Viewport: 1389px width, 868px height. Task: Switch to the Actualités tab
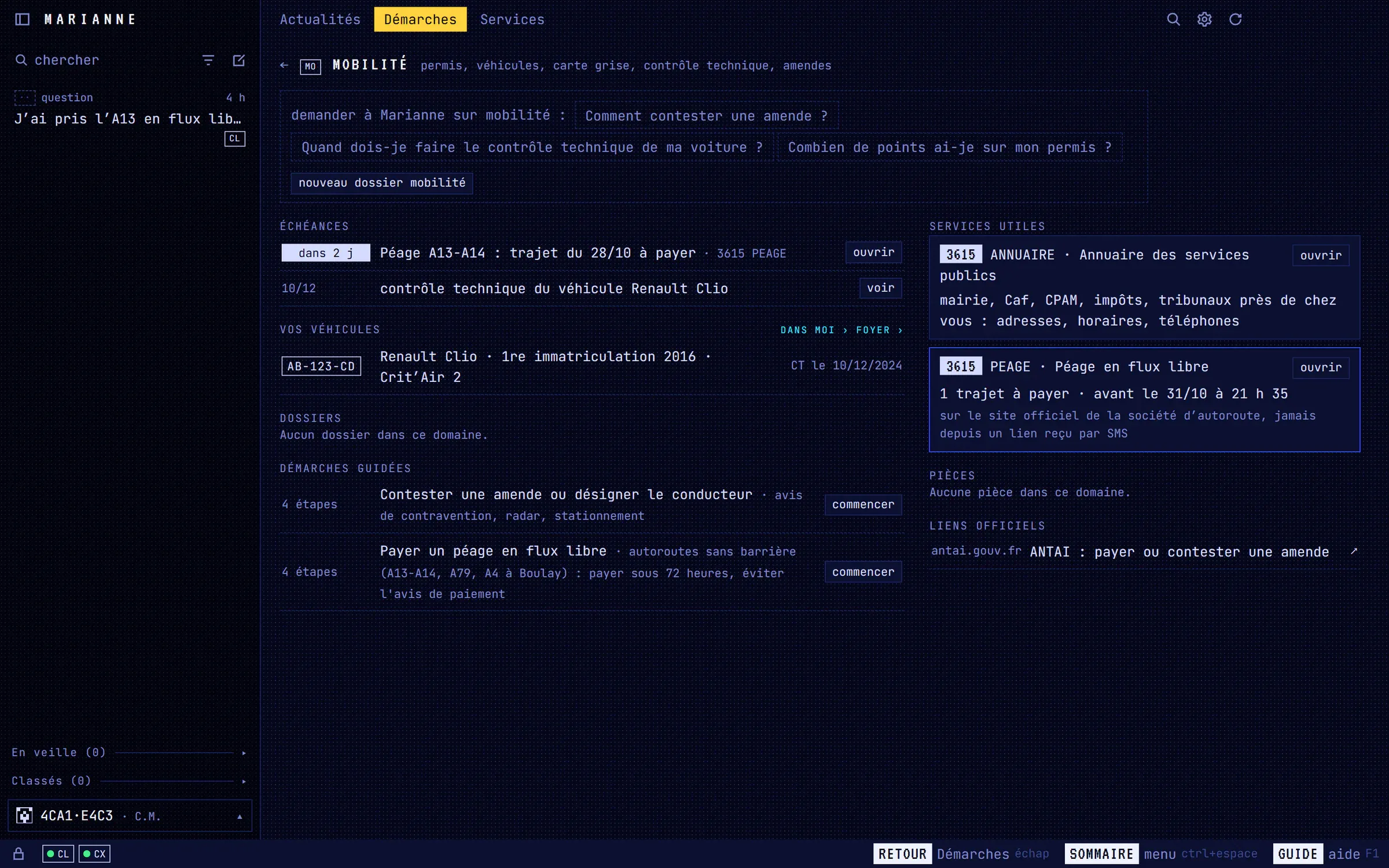320,19
